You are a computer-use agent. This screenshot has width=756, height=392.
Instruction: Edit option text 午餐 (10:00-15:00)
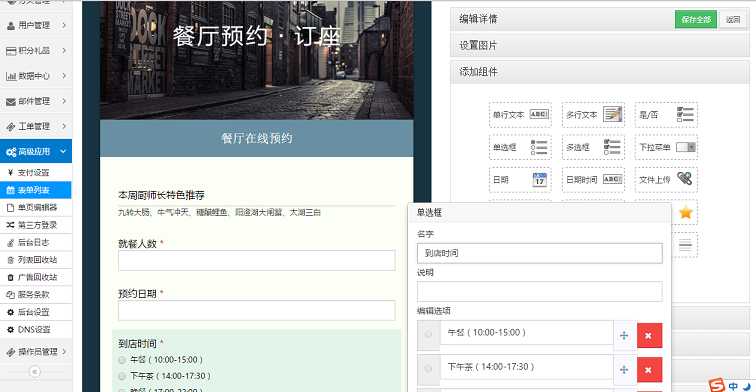(x=526, y=333)
